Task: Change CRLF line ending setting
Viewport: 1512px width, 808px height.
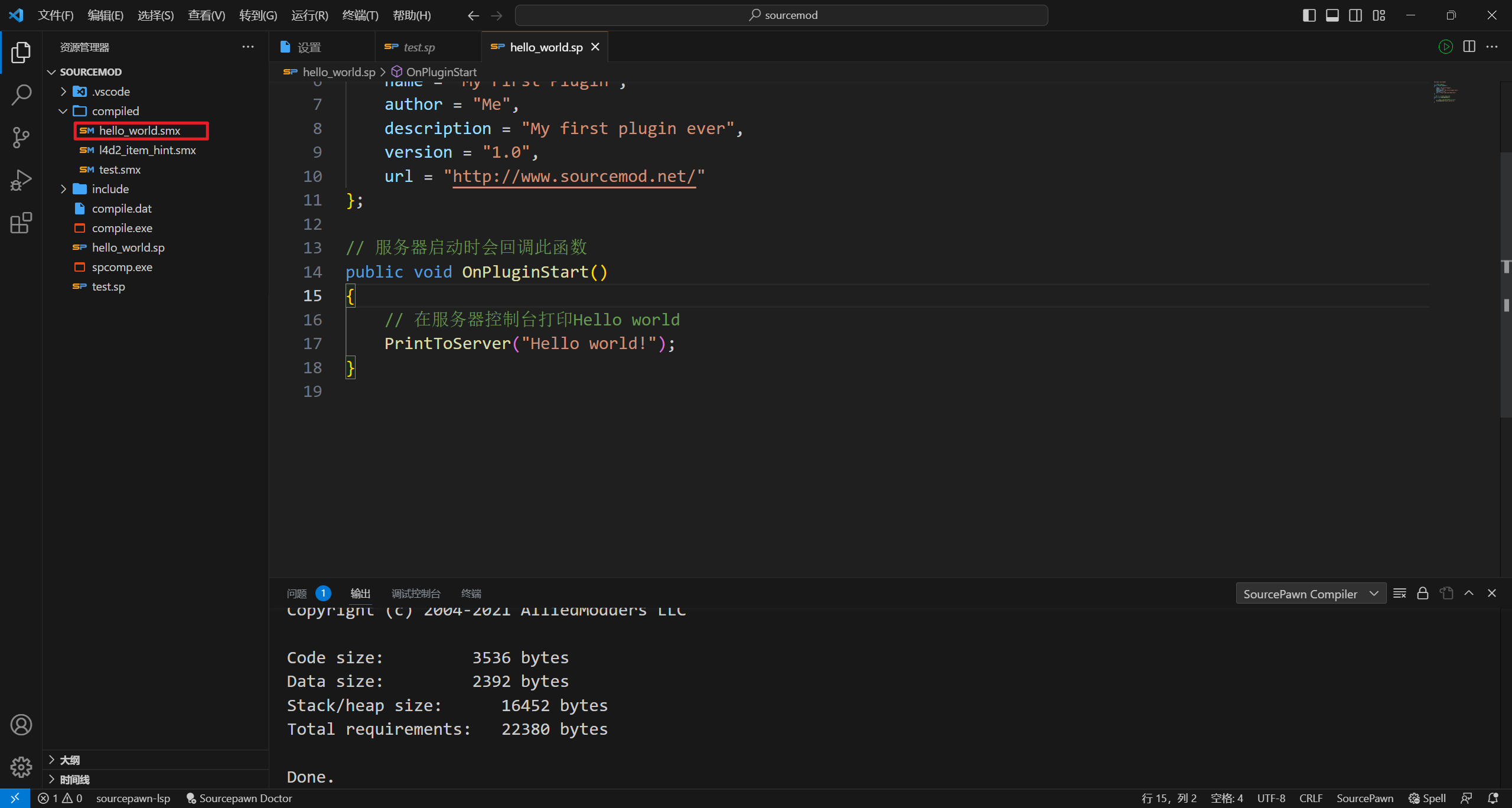Action: pyautogui.click(x=1311, y=798)
